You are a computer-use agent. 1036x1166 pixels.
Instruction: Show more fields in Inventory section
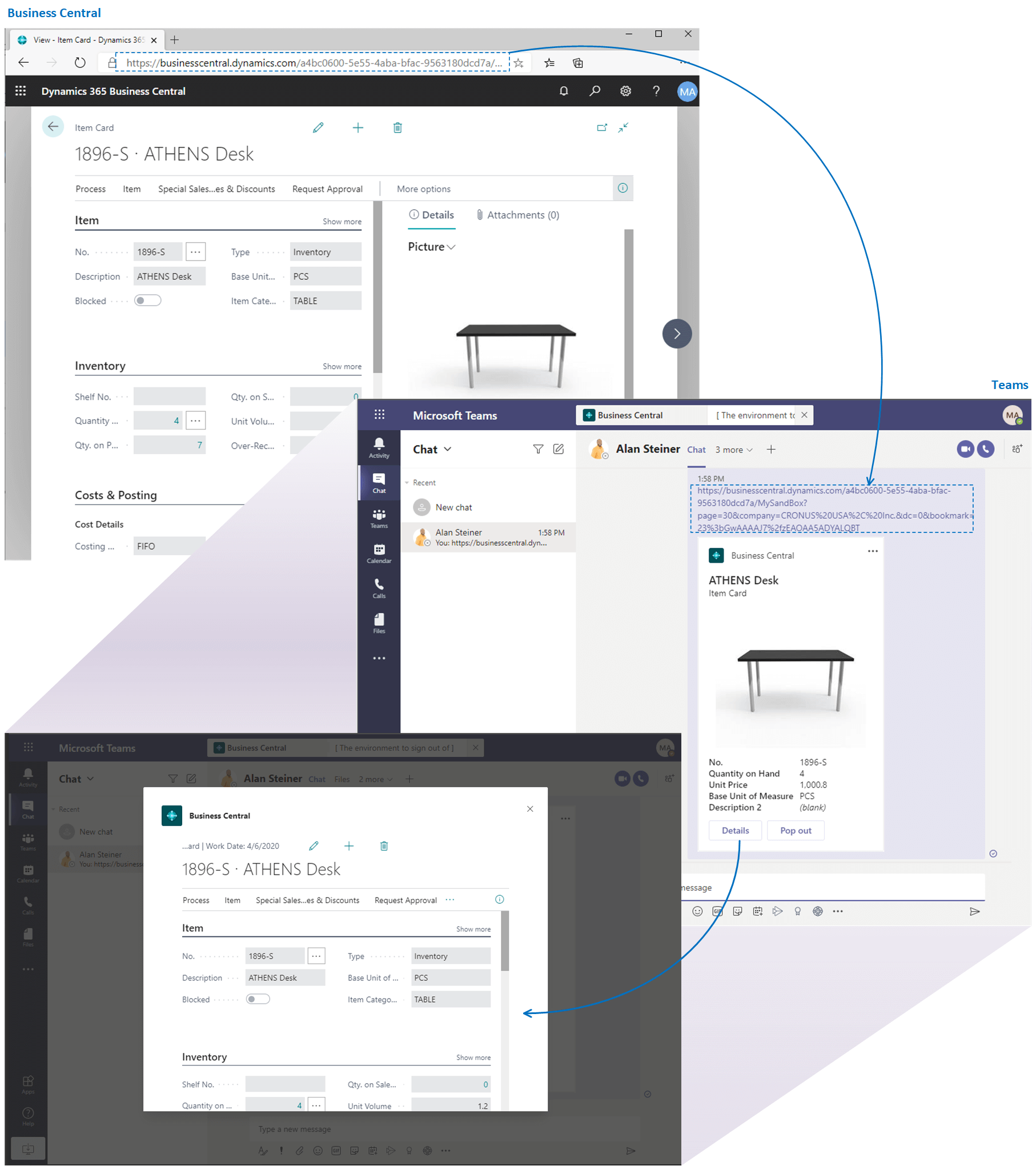tap(342, 367)
